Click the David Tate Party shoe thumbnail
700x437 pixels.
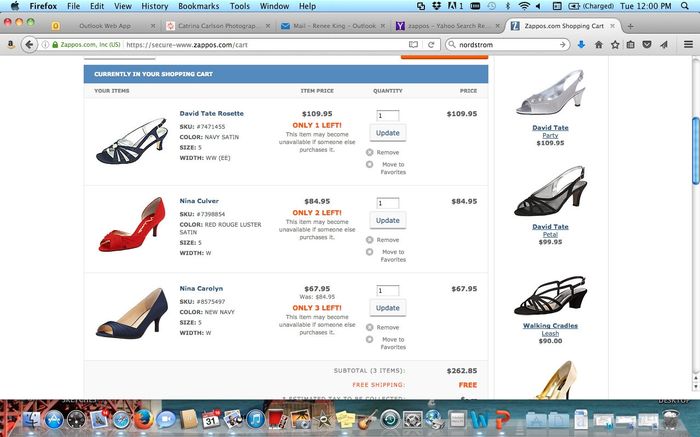[549, 96]
